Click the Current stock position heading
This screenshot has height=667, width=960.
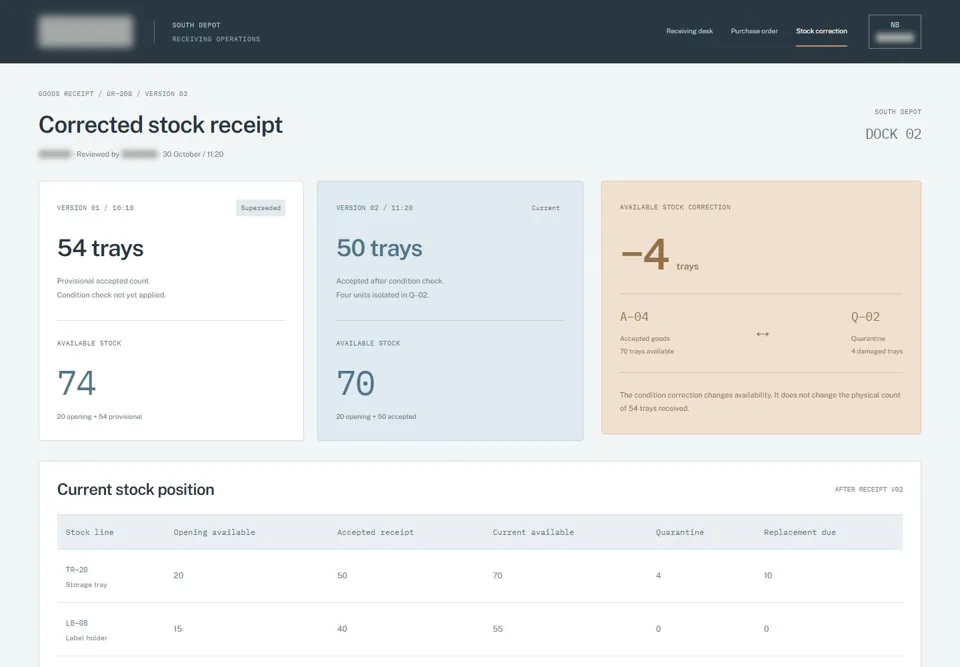click(x=136, y=489)
